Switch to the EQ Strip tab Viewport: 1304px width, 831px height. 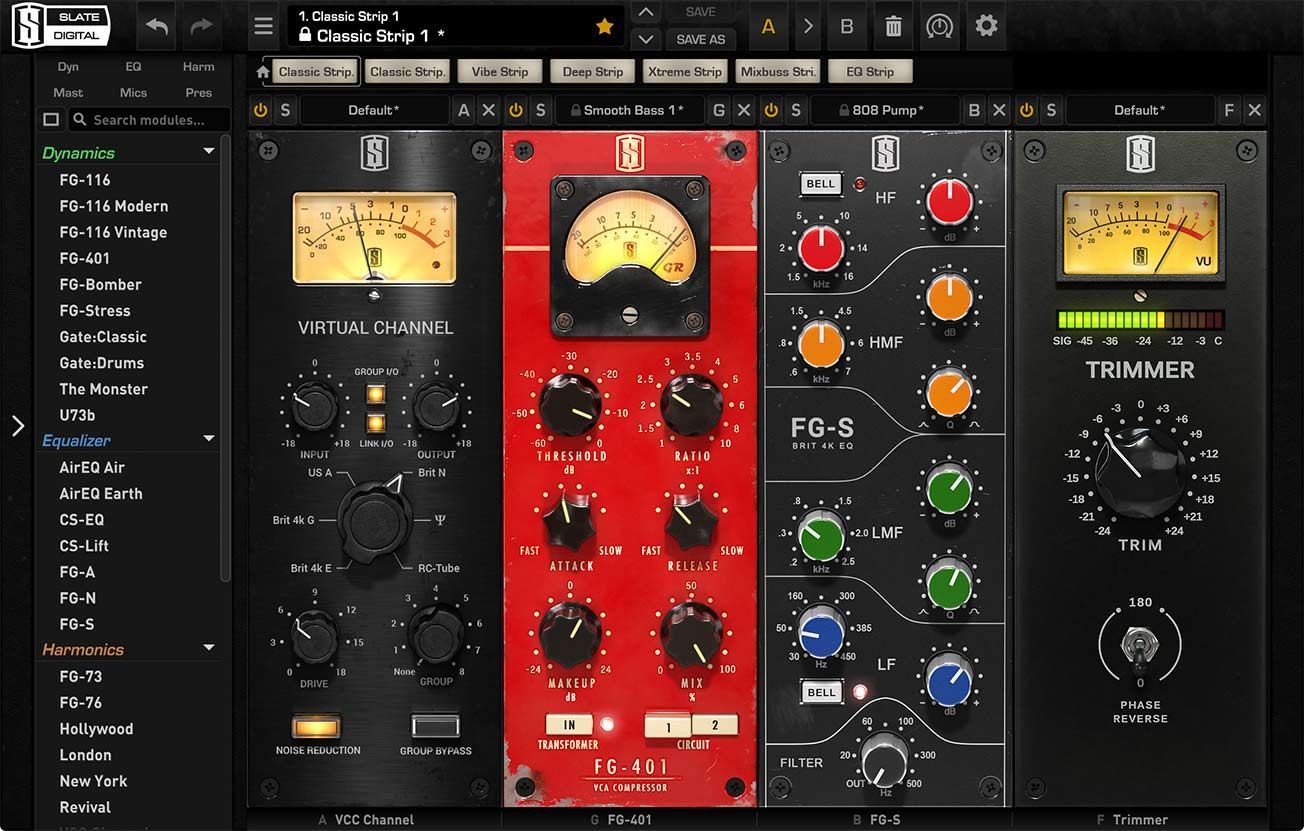[x=870, y=72]
